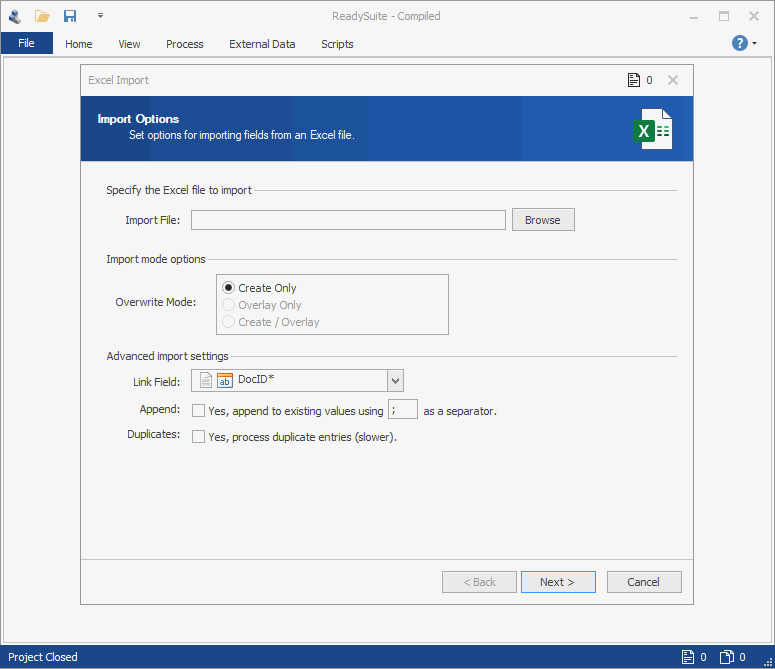
Task: Select the Overlay Only radio option
Action: [x=261, y=305]
